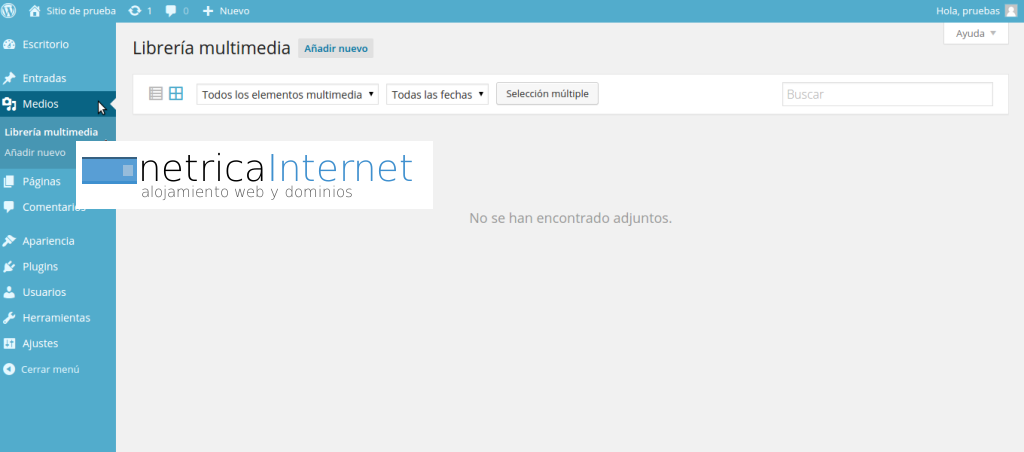Click the Librería multimedia page heading
1024x452 pixels.
click(x=211, y=48)
